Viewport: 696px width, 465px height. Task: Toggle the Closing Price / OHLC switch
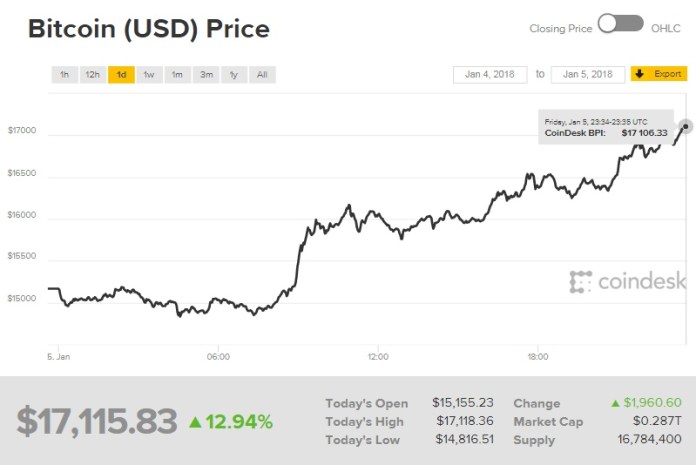(x=620, y=25)
